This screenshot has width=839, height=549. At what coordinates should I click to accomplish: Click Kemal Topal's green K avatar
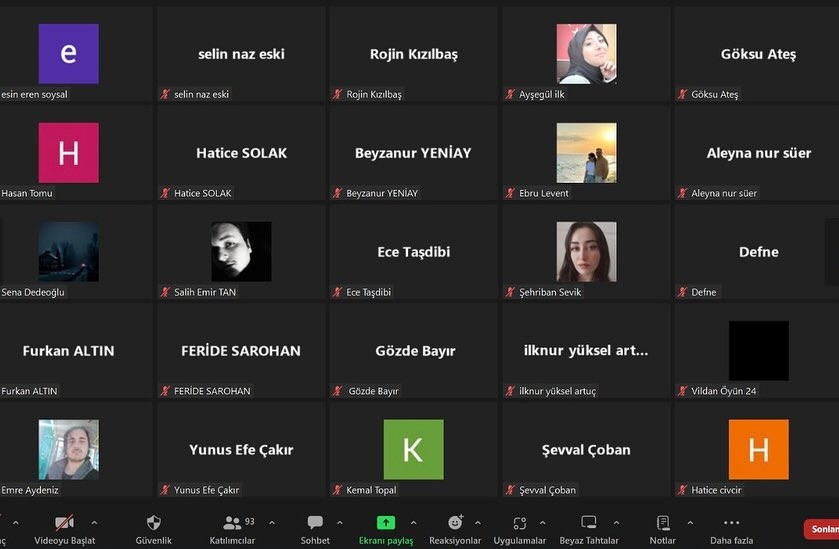click(x=414, y=449)
